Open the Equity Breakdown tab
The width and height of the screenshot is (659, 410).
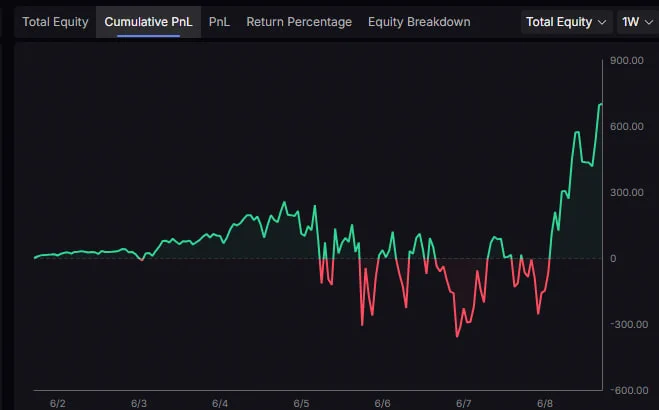(x=419, y=22)
